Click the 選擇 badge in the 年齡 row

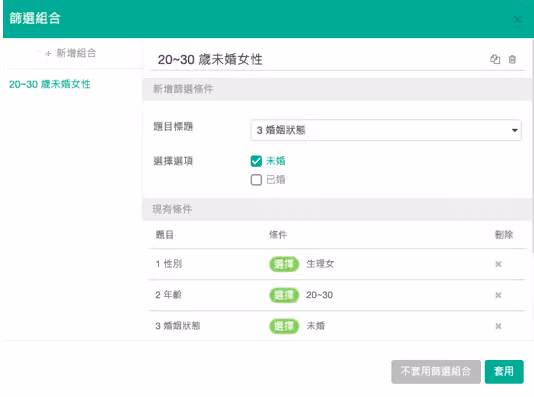(284, 295)
